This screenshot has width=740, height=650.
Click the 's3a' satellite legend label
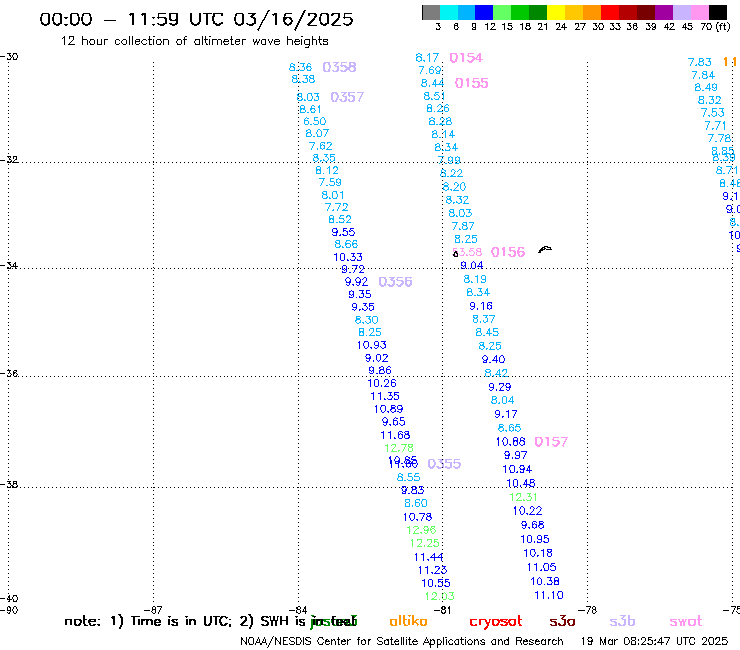click(562, 621)
